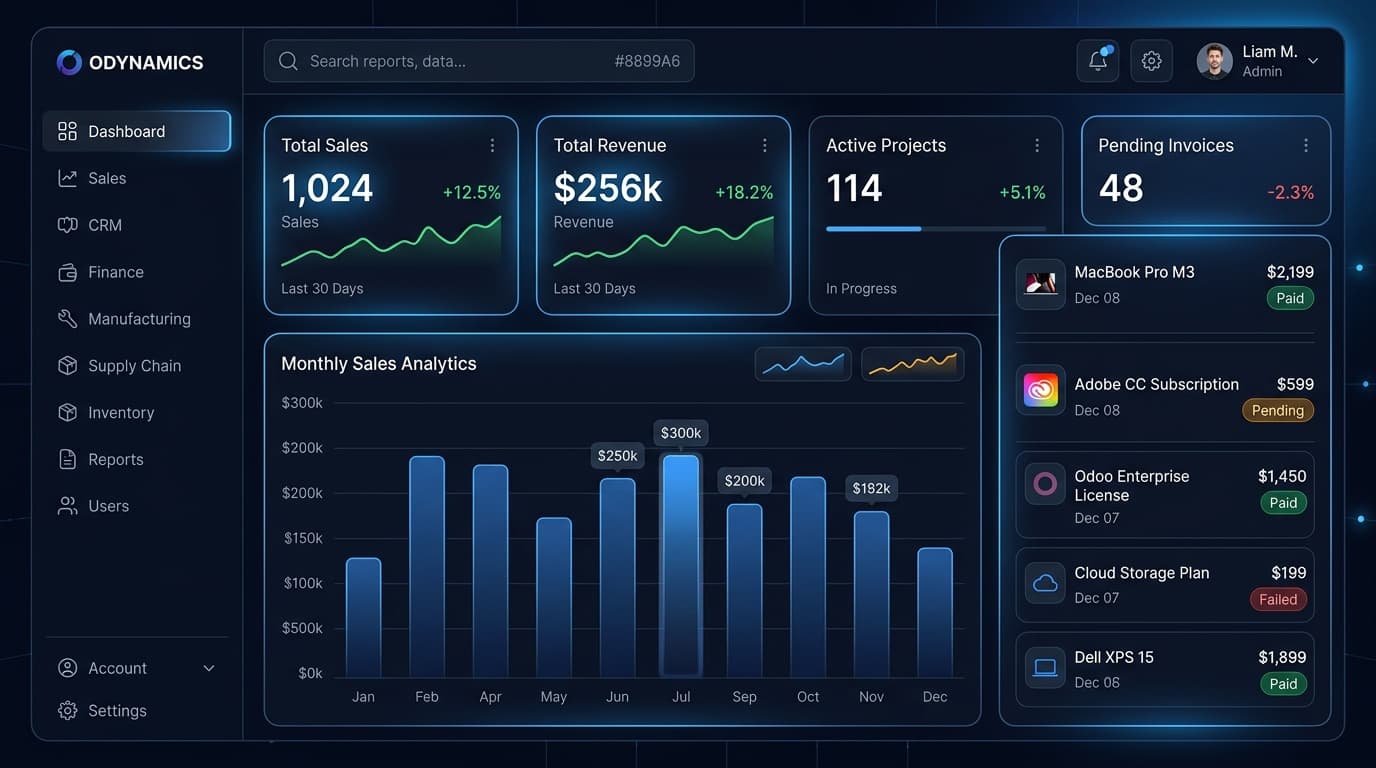Screen dimensions: 1376x768
Task: Focus the Search reports, data field
Action: pos(479,61)
